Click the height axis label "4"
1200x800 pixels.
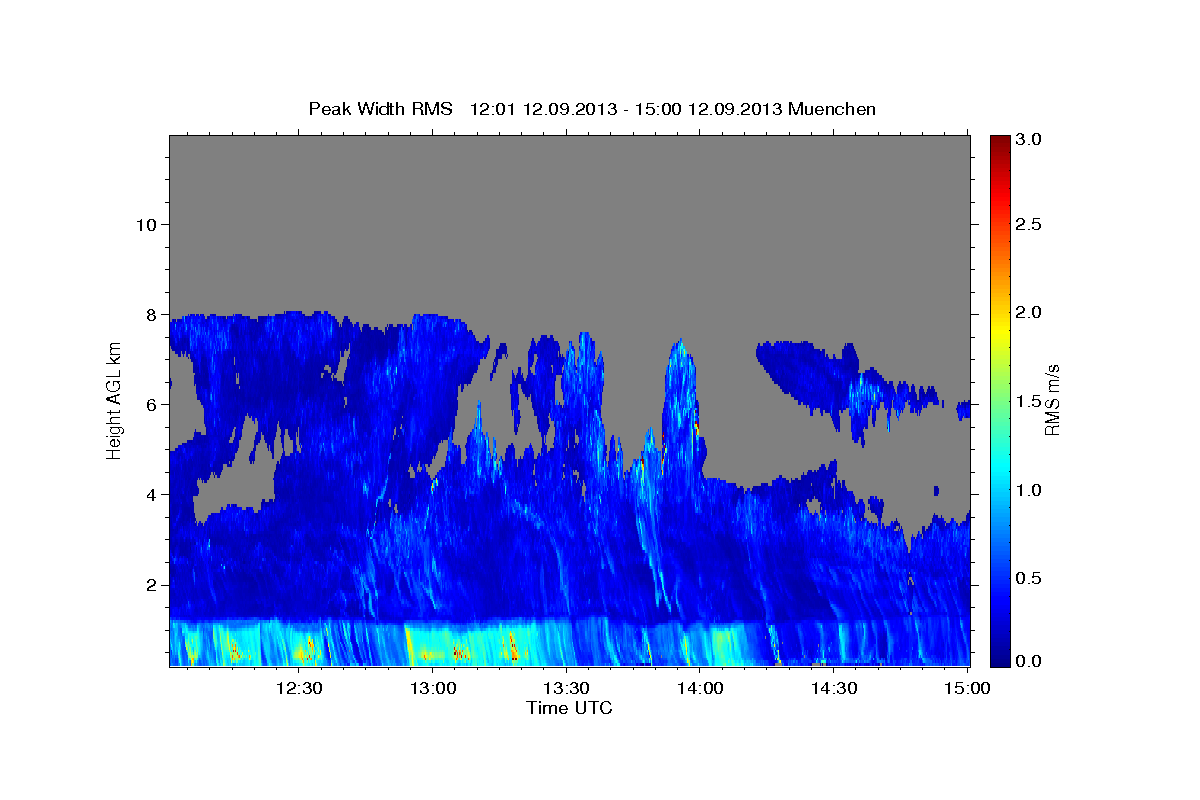pos(151,494)
